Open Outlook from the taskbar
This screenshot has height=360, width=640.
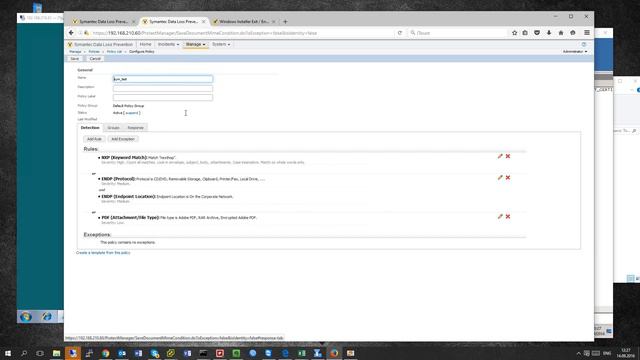click(x=122, y=353)
